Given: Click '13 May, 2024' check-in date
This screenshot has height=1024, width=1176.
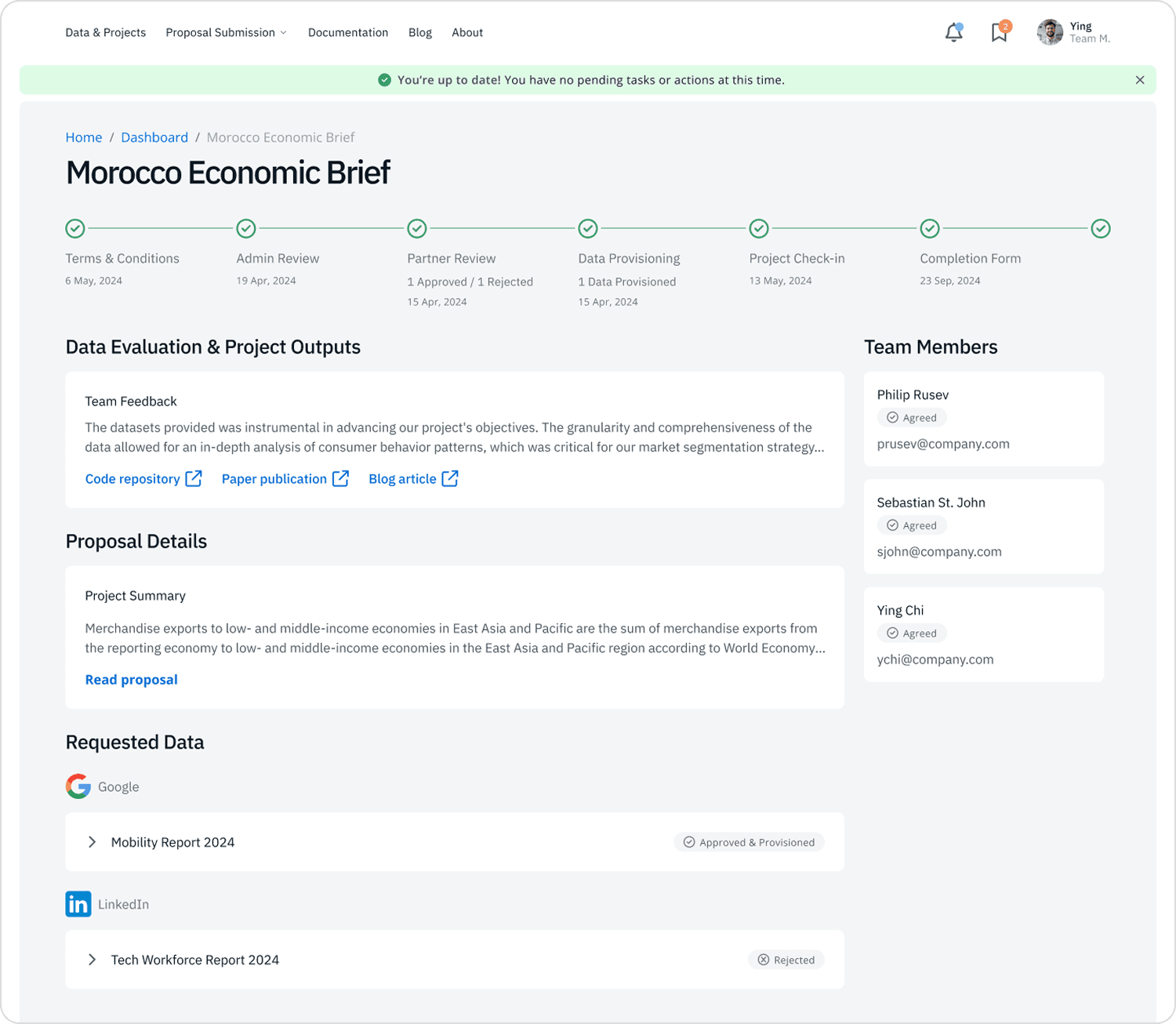Looking at the screenshot, I should coord(780,281).
